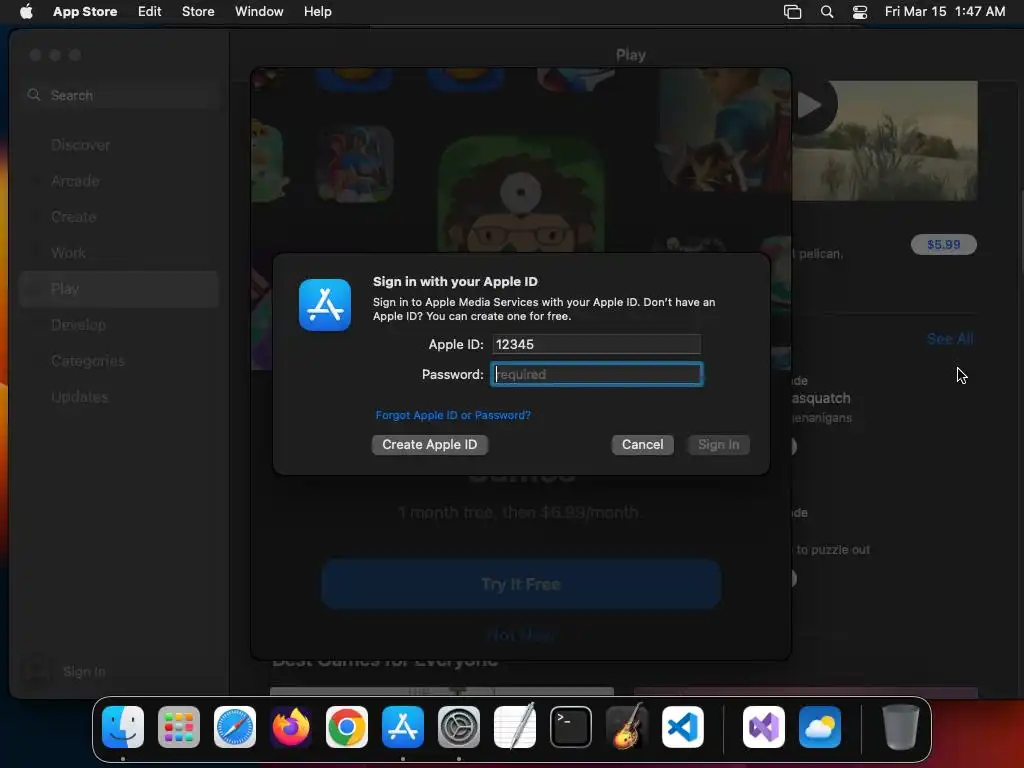
Task: Open the Weather app from Dock
Action: (820, 727)
